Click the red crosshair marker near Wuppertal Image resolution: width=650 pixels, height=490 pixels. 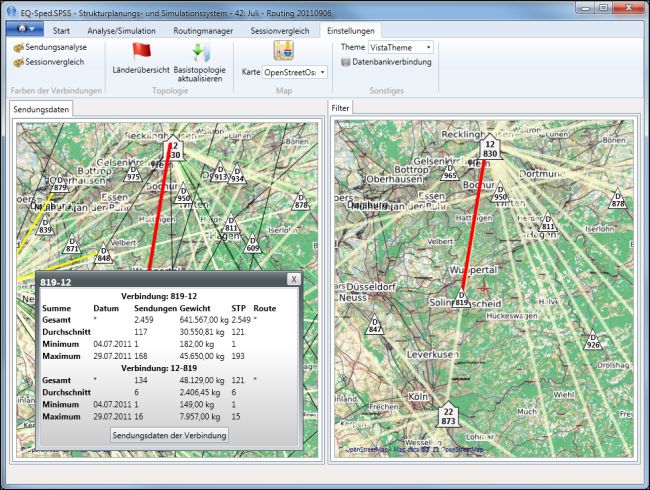tap(484, 287)
